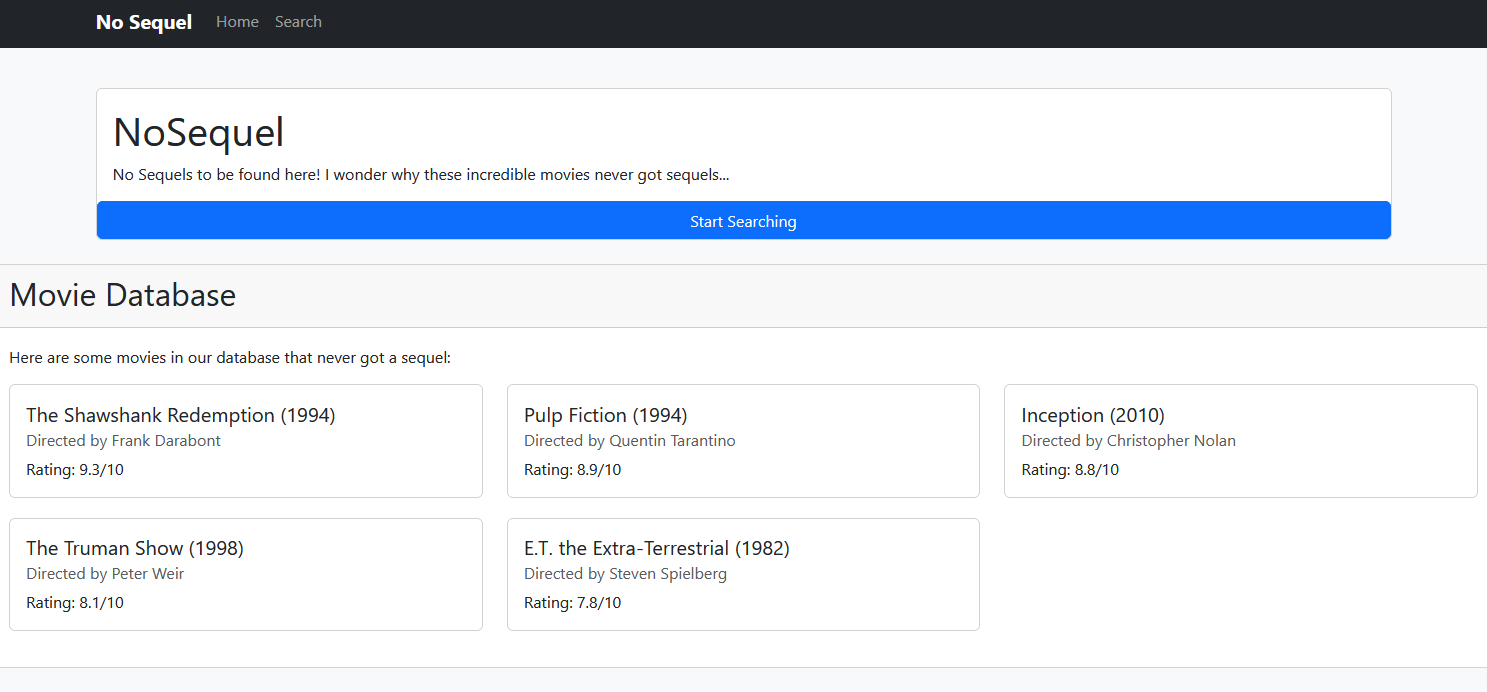Click the 'No Sequels to be found here' tagline
The image size is (1487, 692).
[x=421, y=175]
